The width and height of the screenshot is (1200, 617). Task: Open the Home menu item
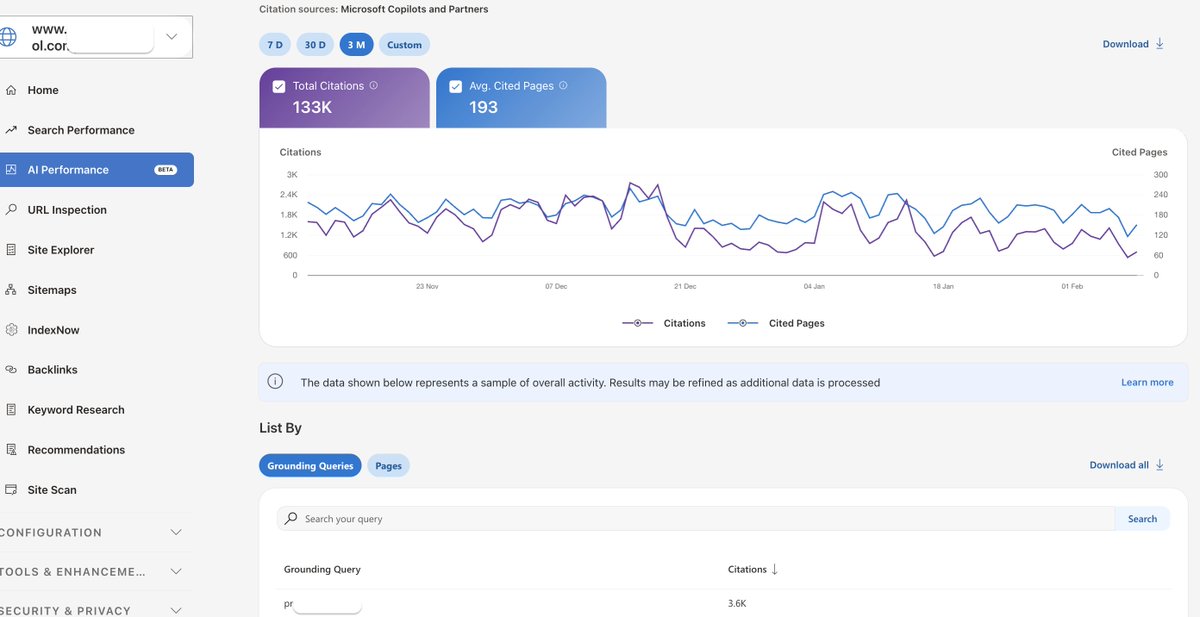[x=43, y=90]
